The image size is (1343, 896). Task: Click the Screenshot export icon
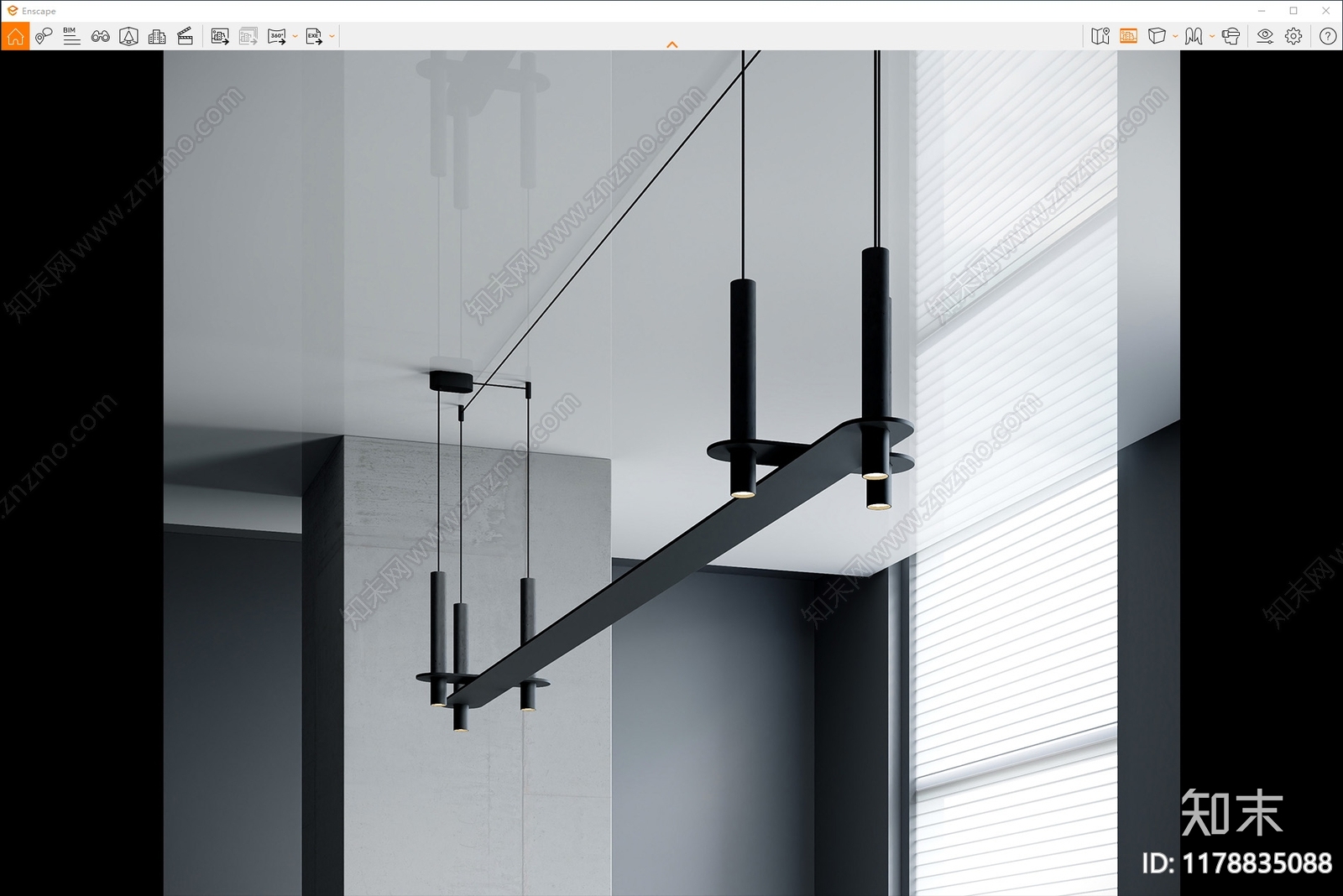pos(220,36)
